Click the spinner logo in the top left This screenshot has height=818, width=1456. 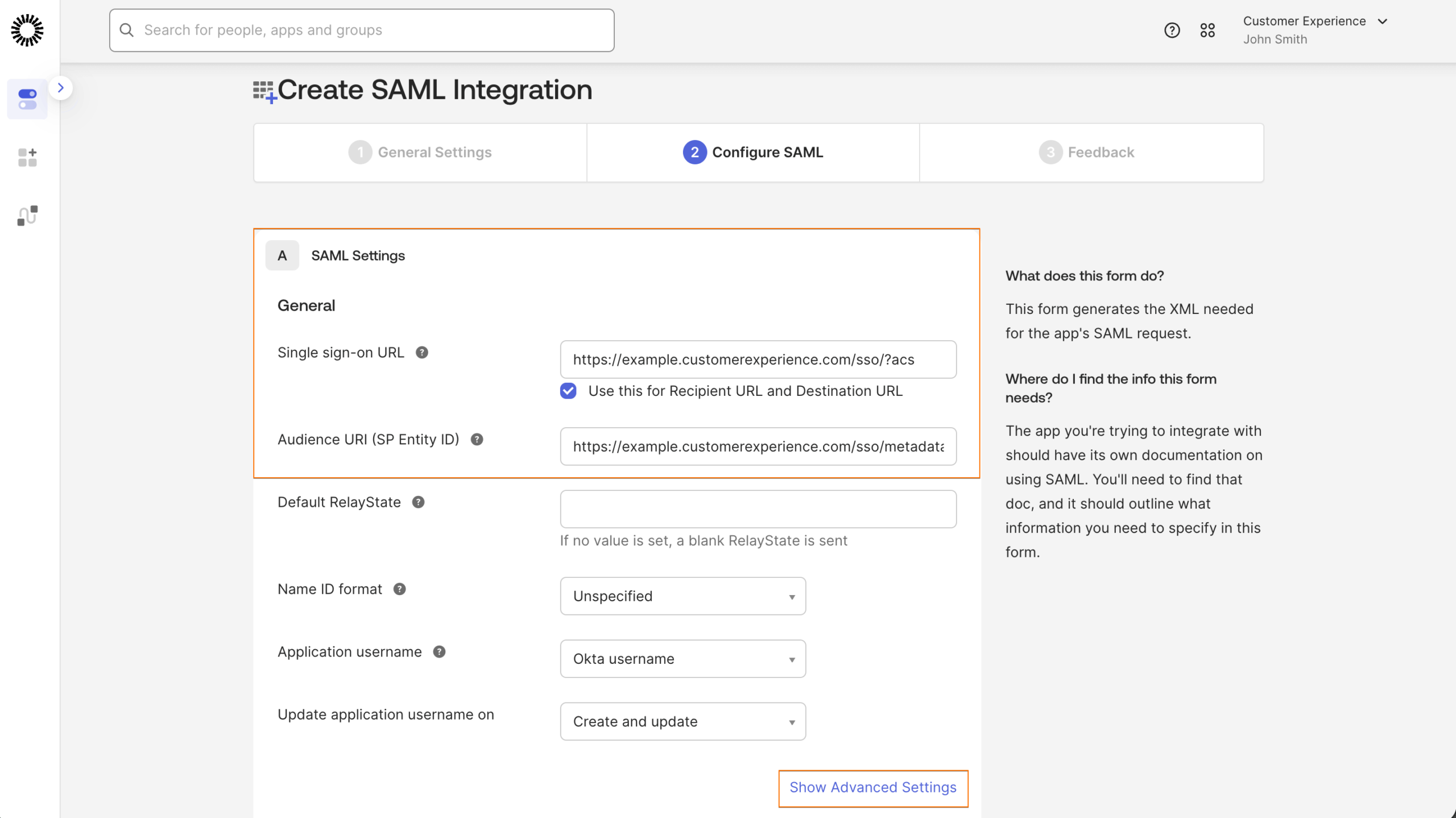click(26, 31)
